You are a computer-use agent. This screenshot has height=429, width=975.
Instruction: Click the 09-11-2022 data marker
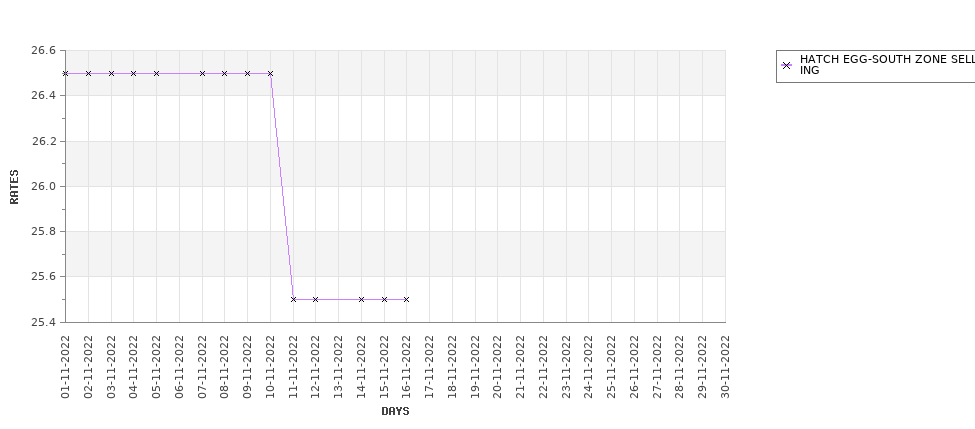point(247,73)
